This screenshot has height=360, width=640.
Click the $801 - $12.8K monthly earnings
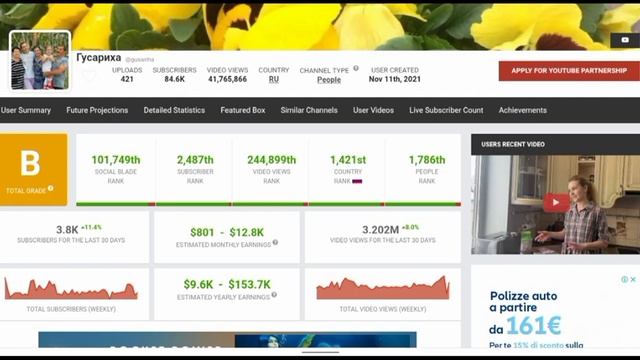click(227, 232)
